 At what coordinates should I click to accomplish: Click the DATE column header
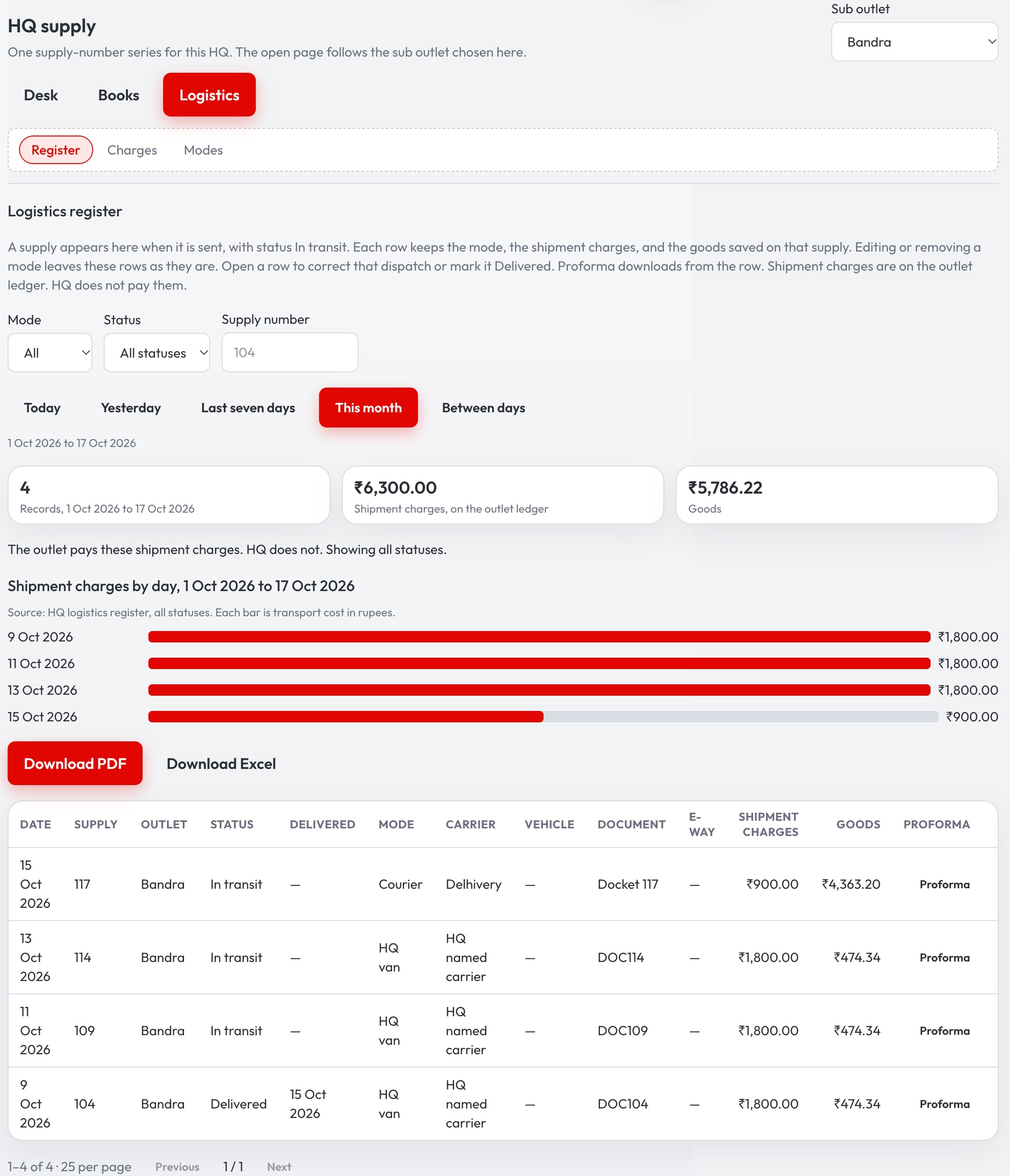(x=35, y=824)
